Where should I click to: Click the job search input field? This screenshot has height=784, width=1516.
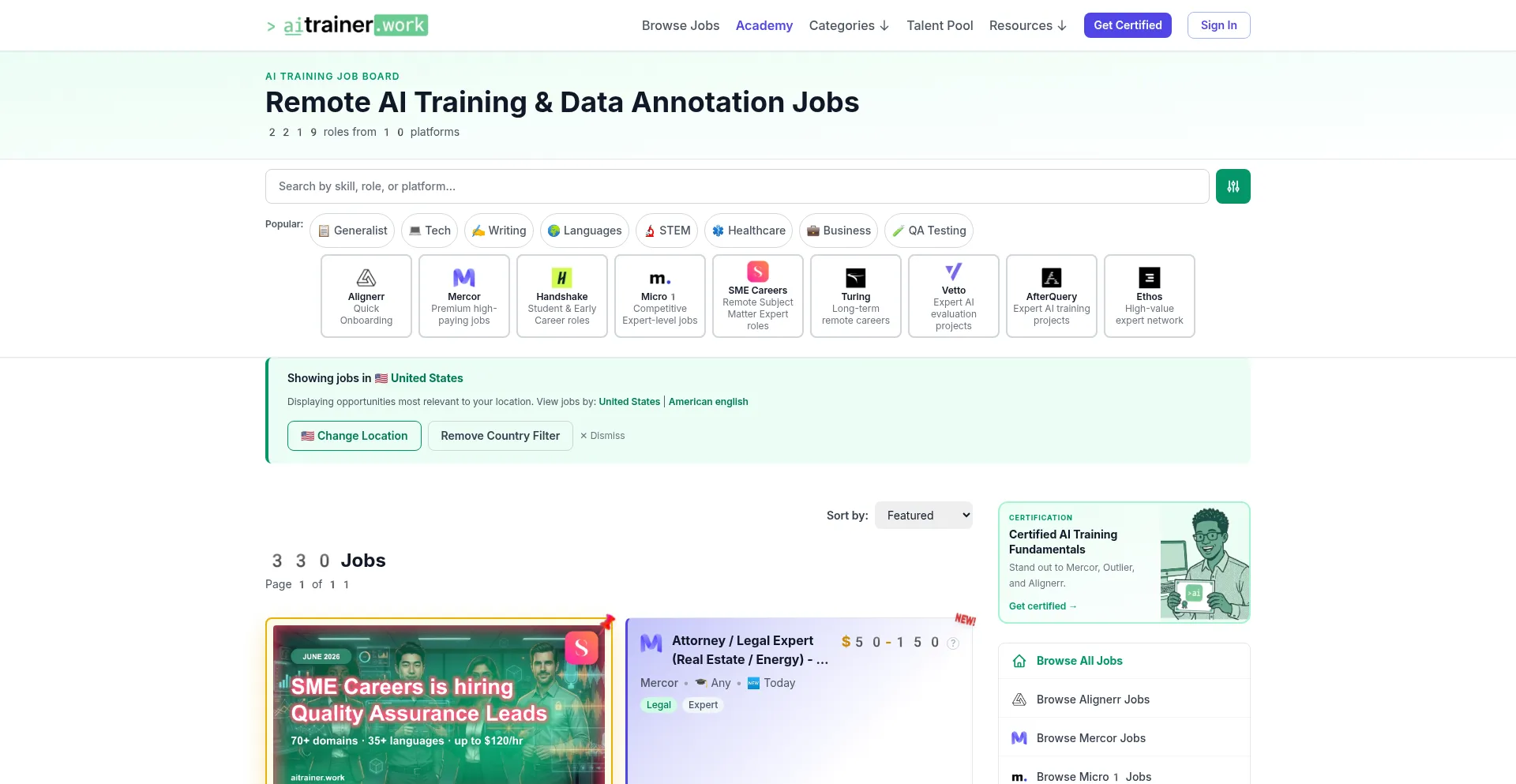[737, 186]
